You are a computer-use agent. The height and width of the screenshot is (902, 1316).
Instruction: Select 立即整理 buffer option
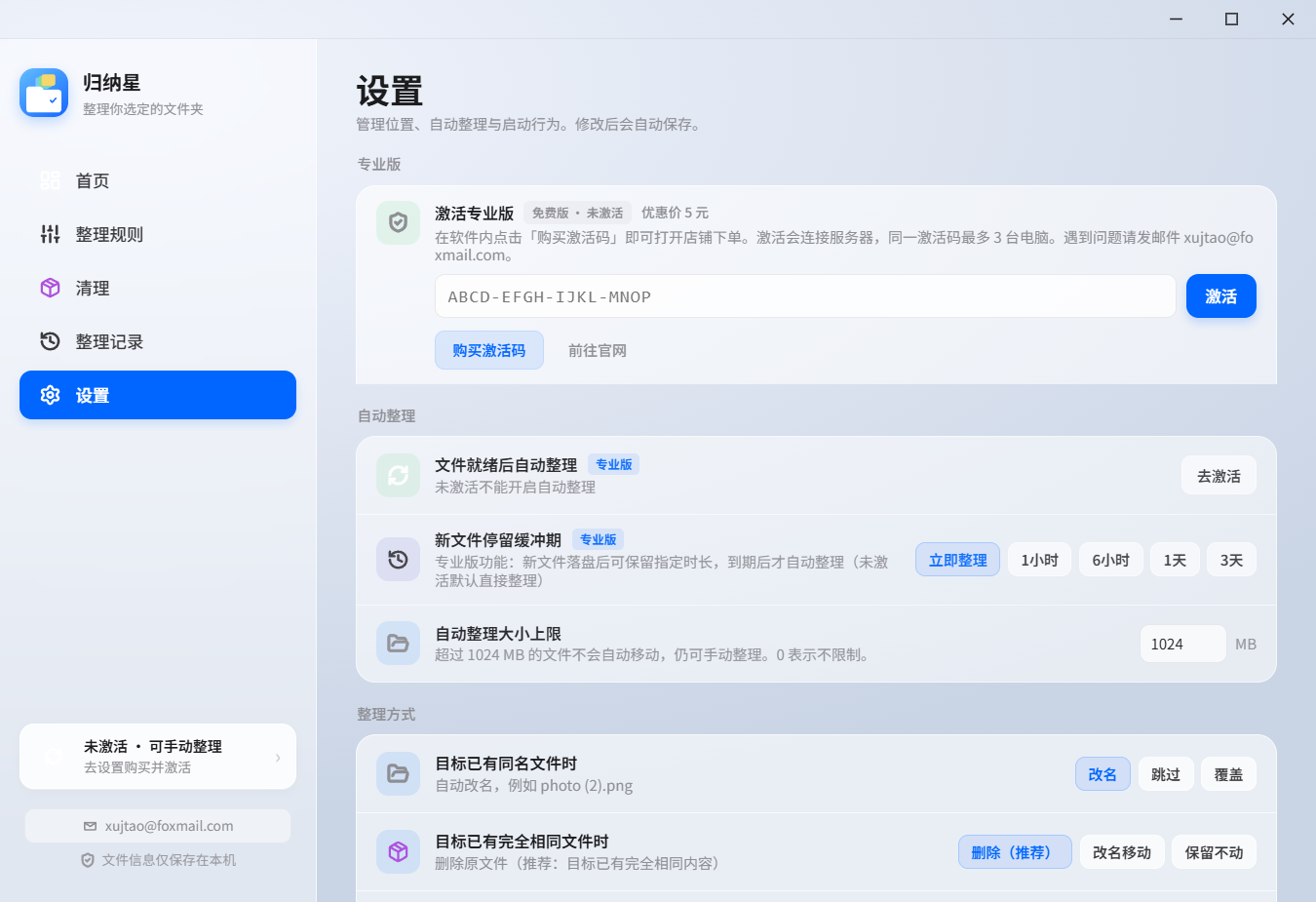tap(957, 560)
